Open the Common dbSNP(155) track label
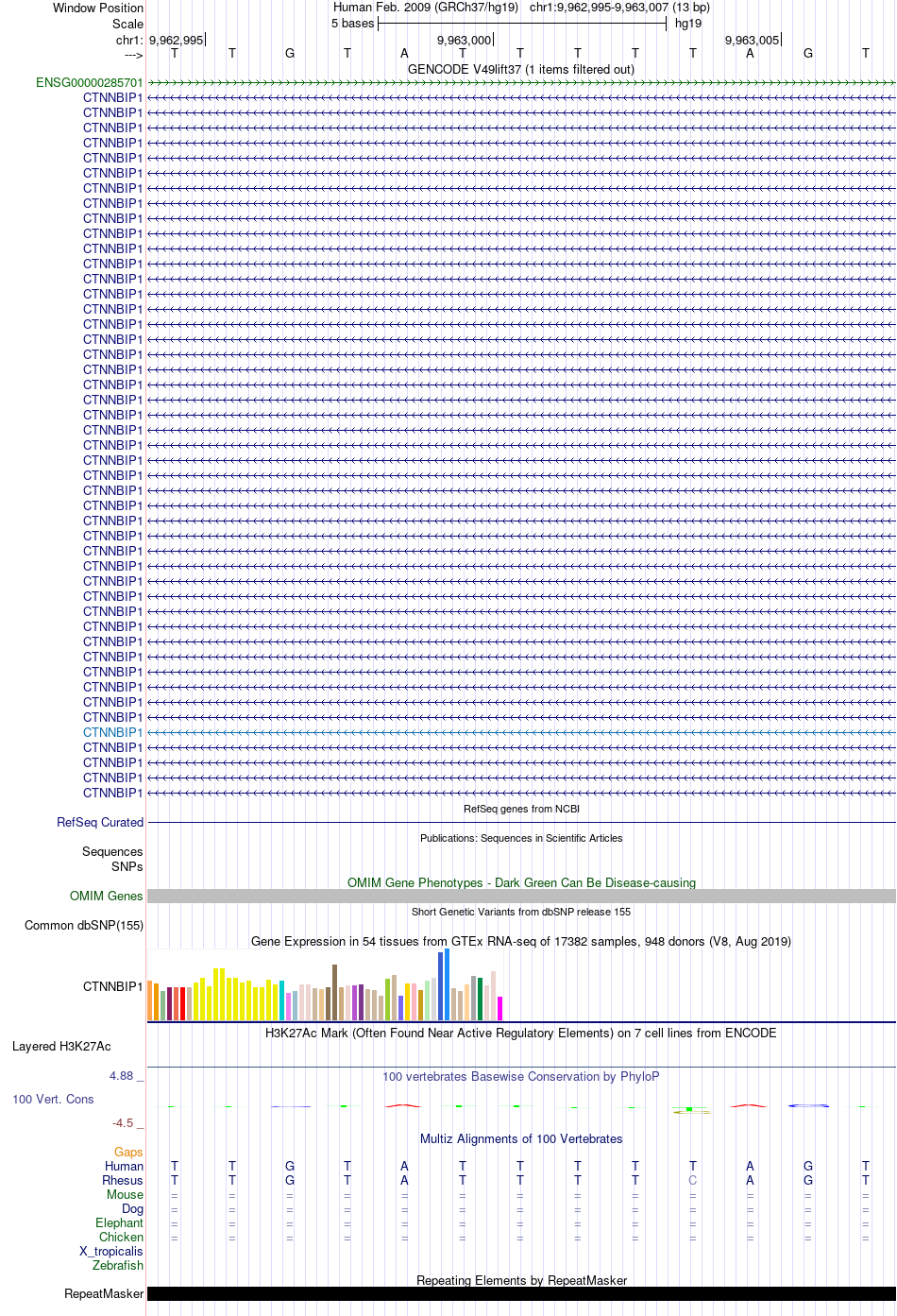The image size is (897, 1316). 84,925
